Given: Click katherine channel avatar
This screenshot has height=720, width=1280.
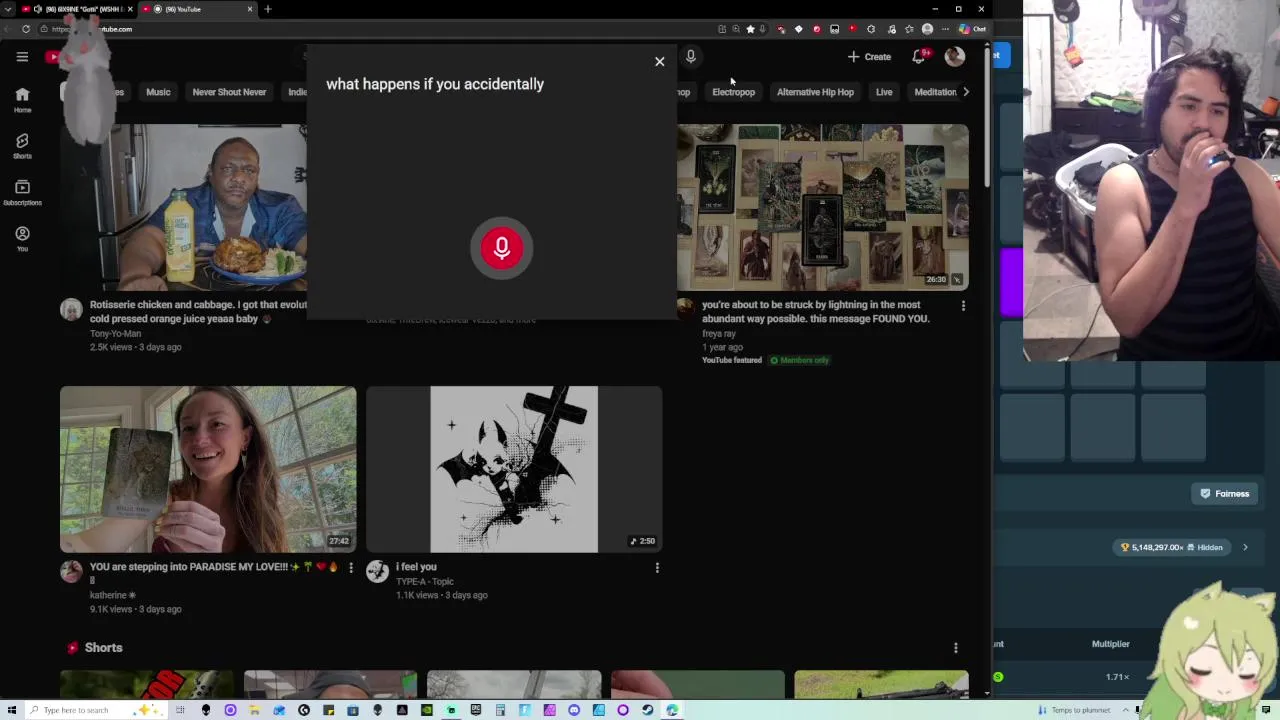Looking at the screenshot, I should click(71, 572).
